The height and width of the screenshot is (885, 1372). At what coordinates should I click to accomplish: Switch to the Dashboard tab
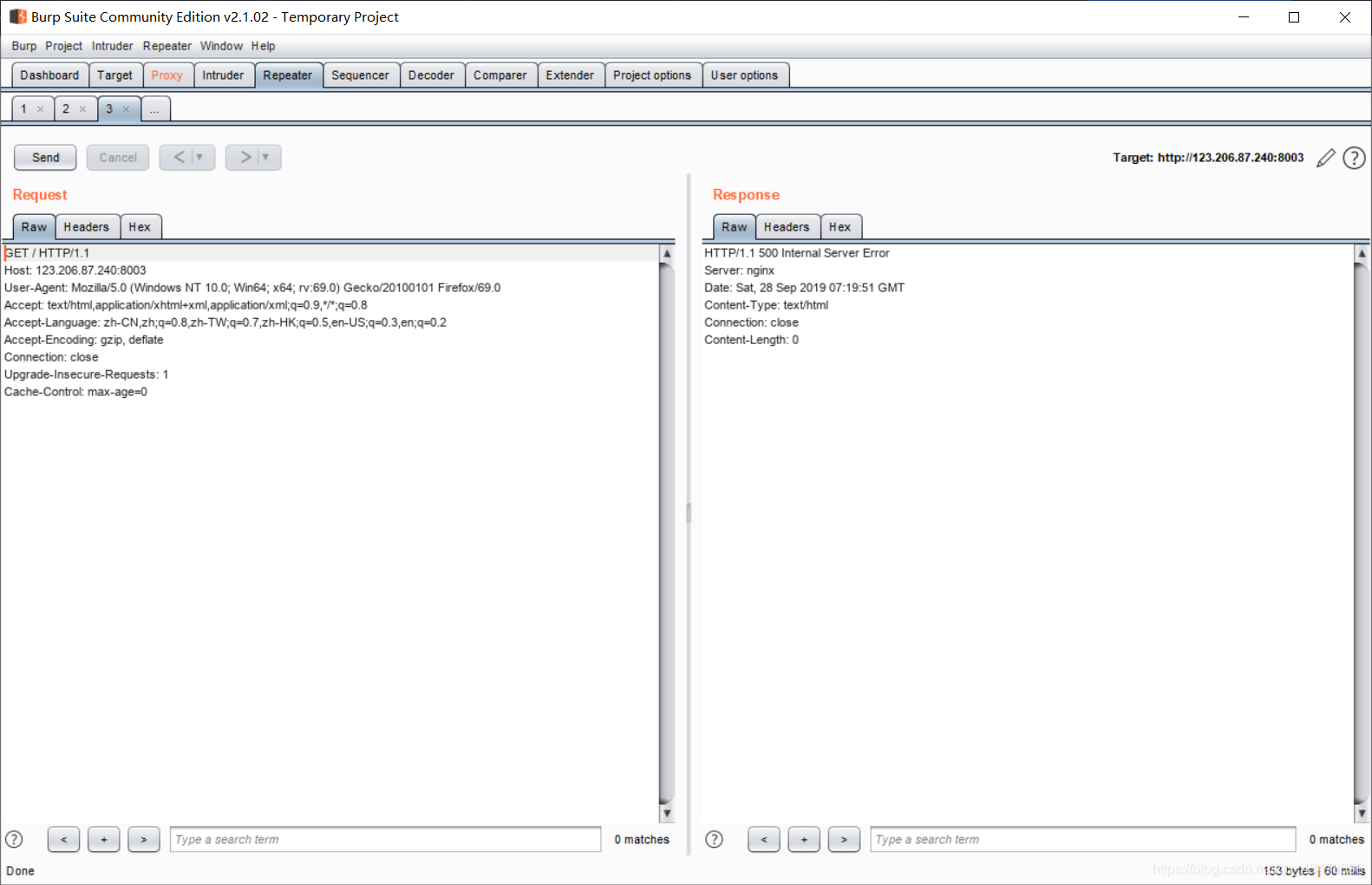pyautogui.click(x=49, y=75)
